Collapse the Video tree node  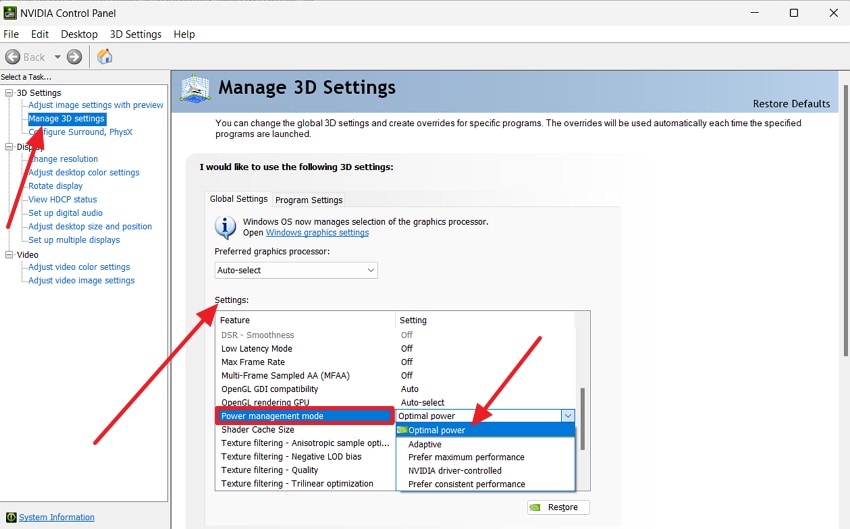pyautogui.click(x=9, y=254)
